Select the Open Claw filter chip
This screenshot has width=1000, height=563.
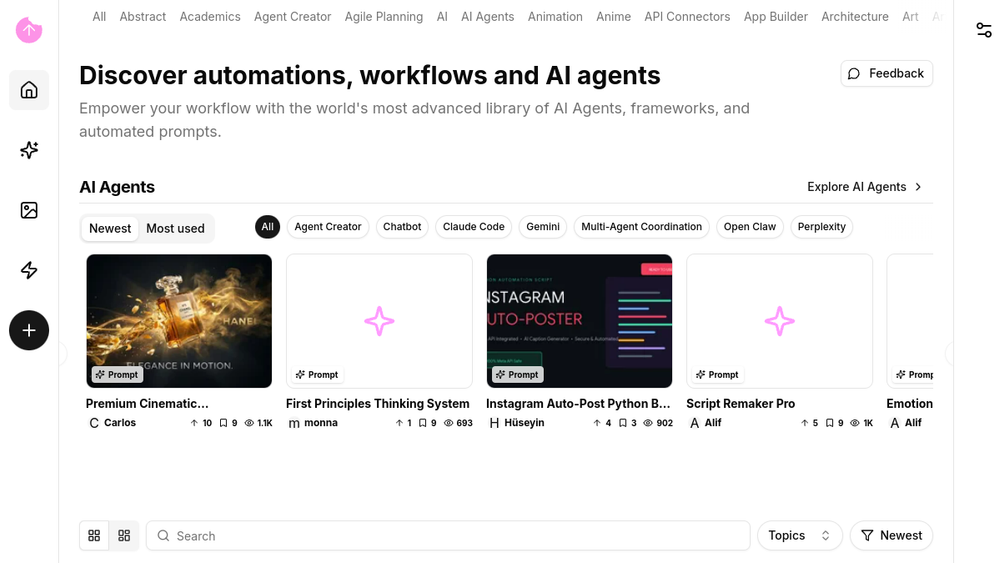pos(749,226)
